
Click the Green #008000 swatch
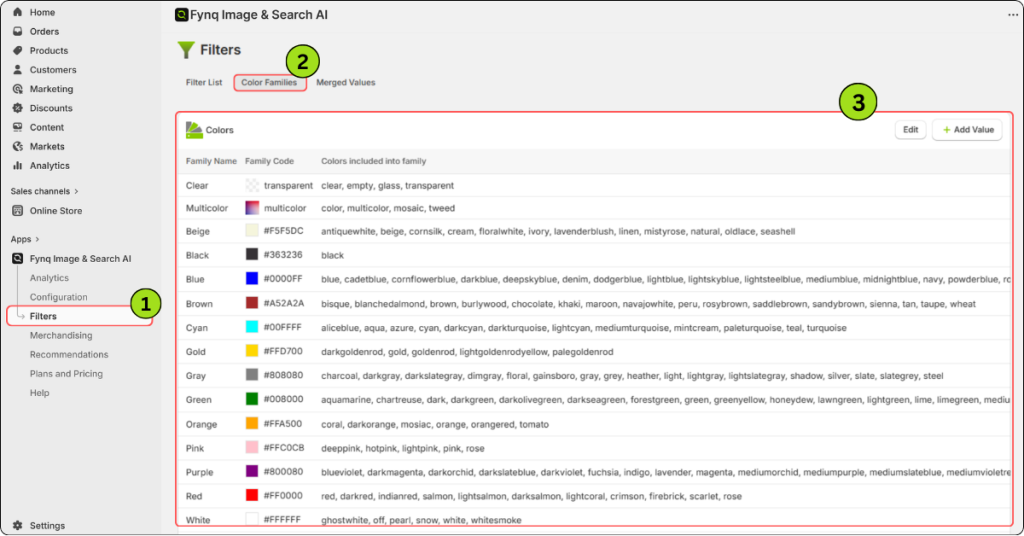click(x=252, y=399)
